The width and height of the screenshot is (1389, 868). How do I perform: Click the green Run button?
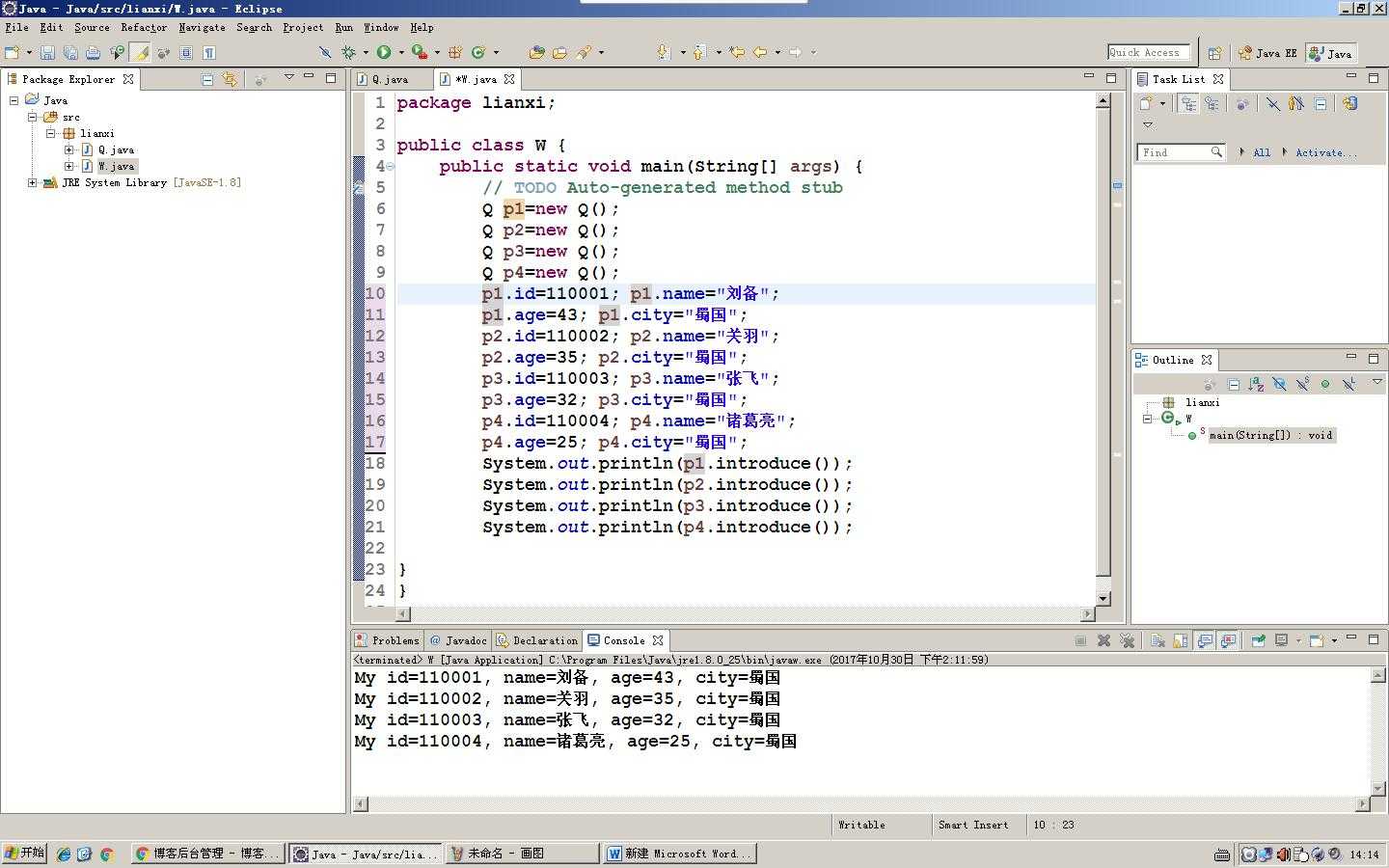point(384,52)
